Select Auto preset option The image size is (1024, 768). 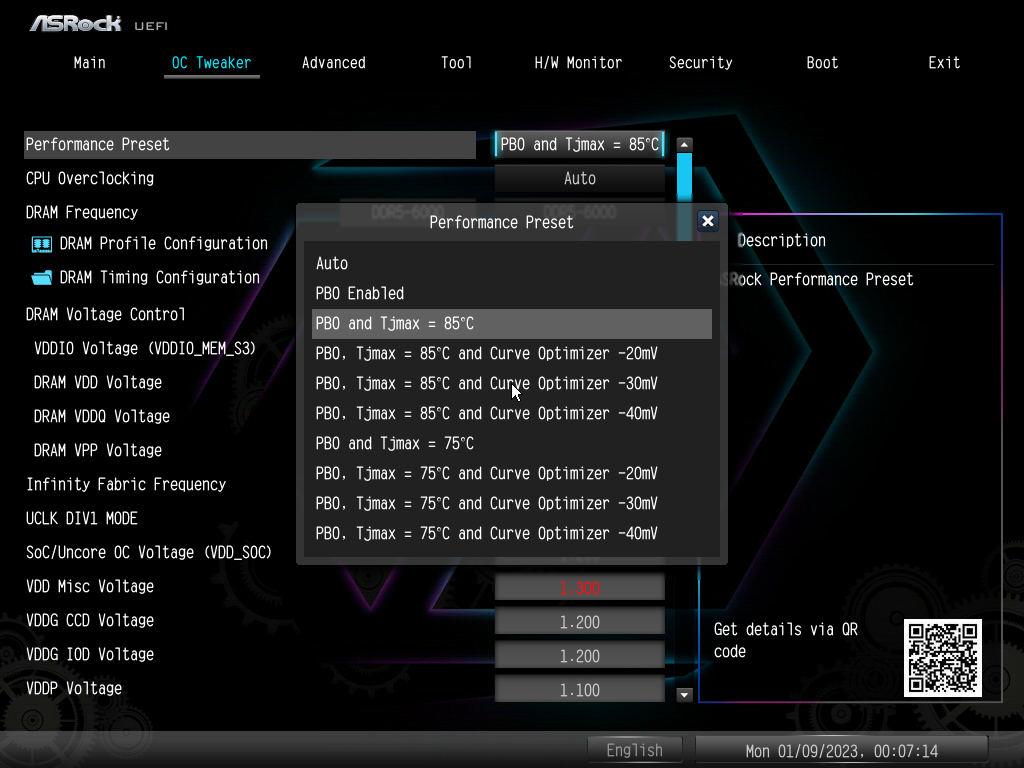click(x=332, y=264)
